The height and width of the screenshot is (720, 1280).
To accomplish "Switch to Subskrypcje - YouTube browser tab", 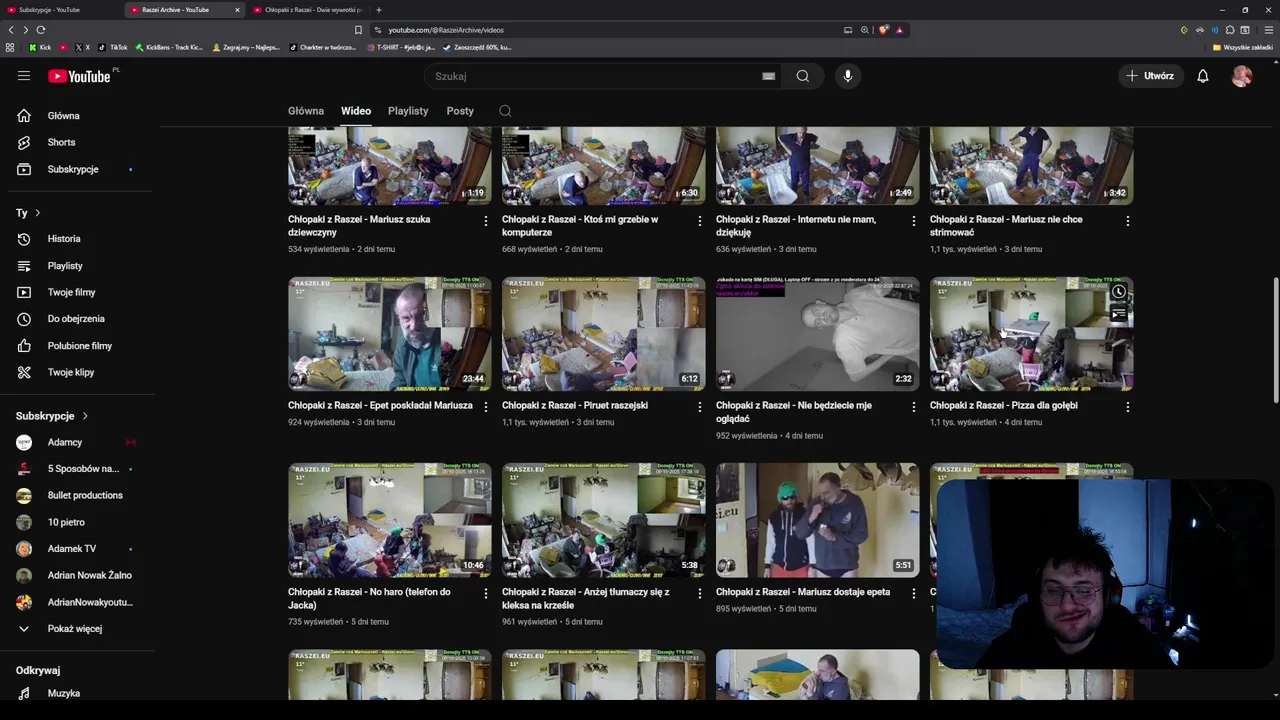I will tap(60, 10).
